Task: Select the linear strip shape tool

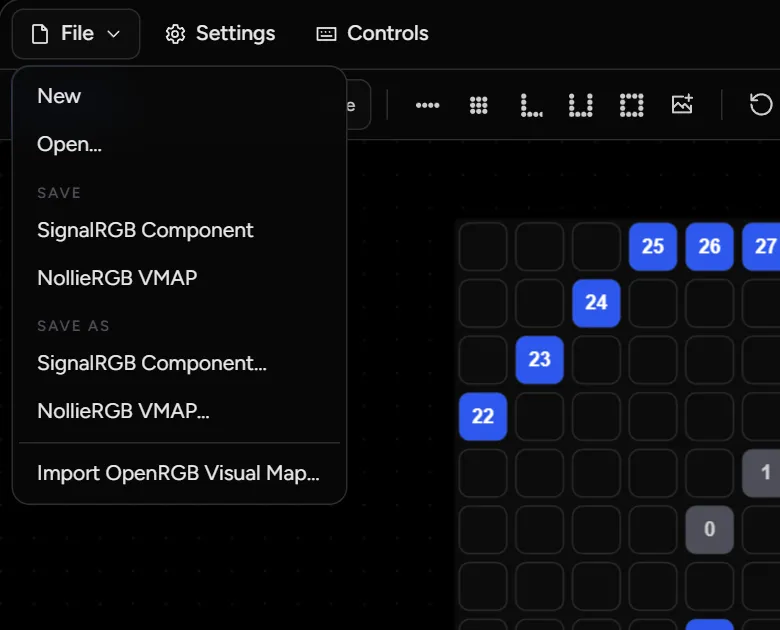Action: [x=427, y=105]
